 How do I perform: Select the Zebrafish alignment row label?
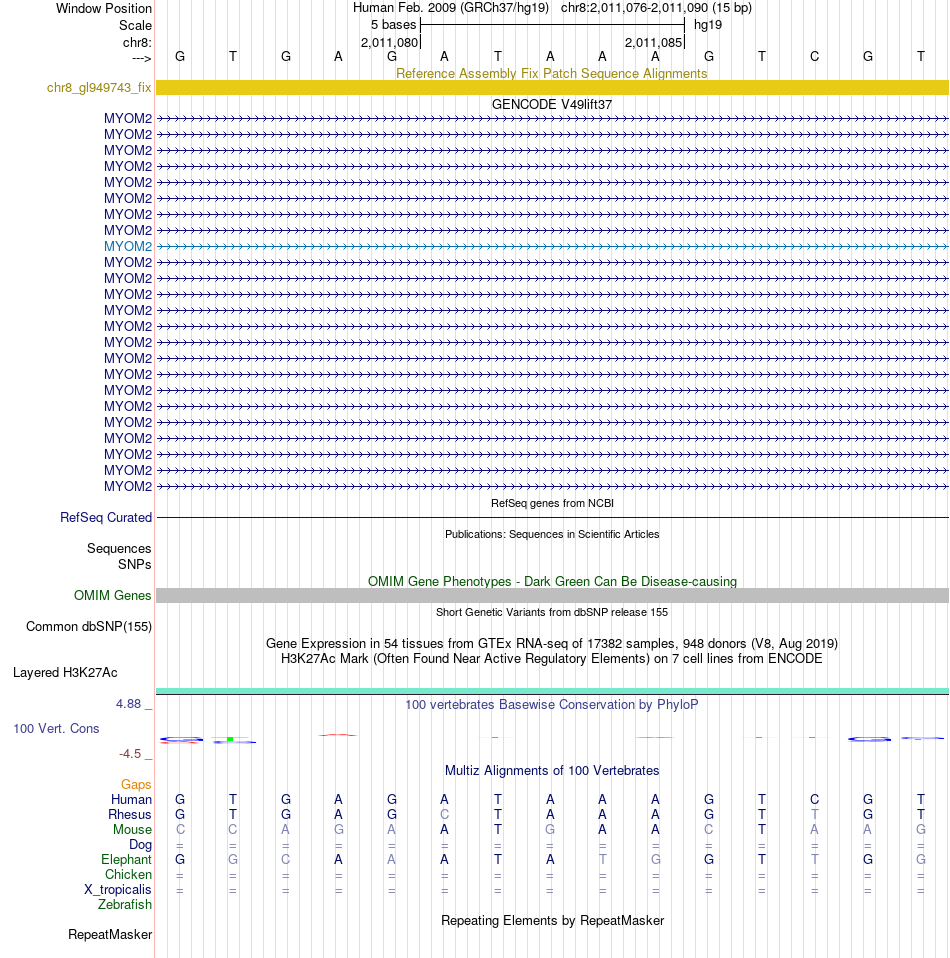(x=125, y=904)
